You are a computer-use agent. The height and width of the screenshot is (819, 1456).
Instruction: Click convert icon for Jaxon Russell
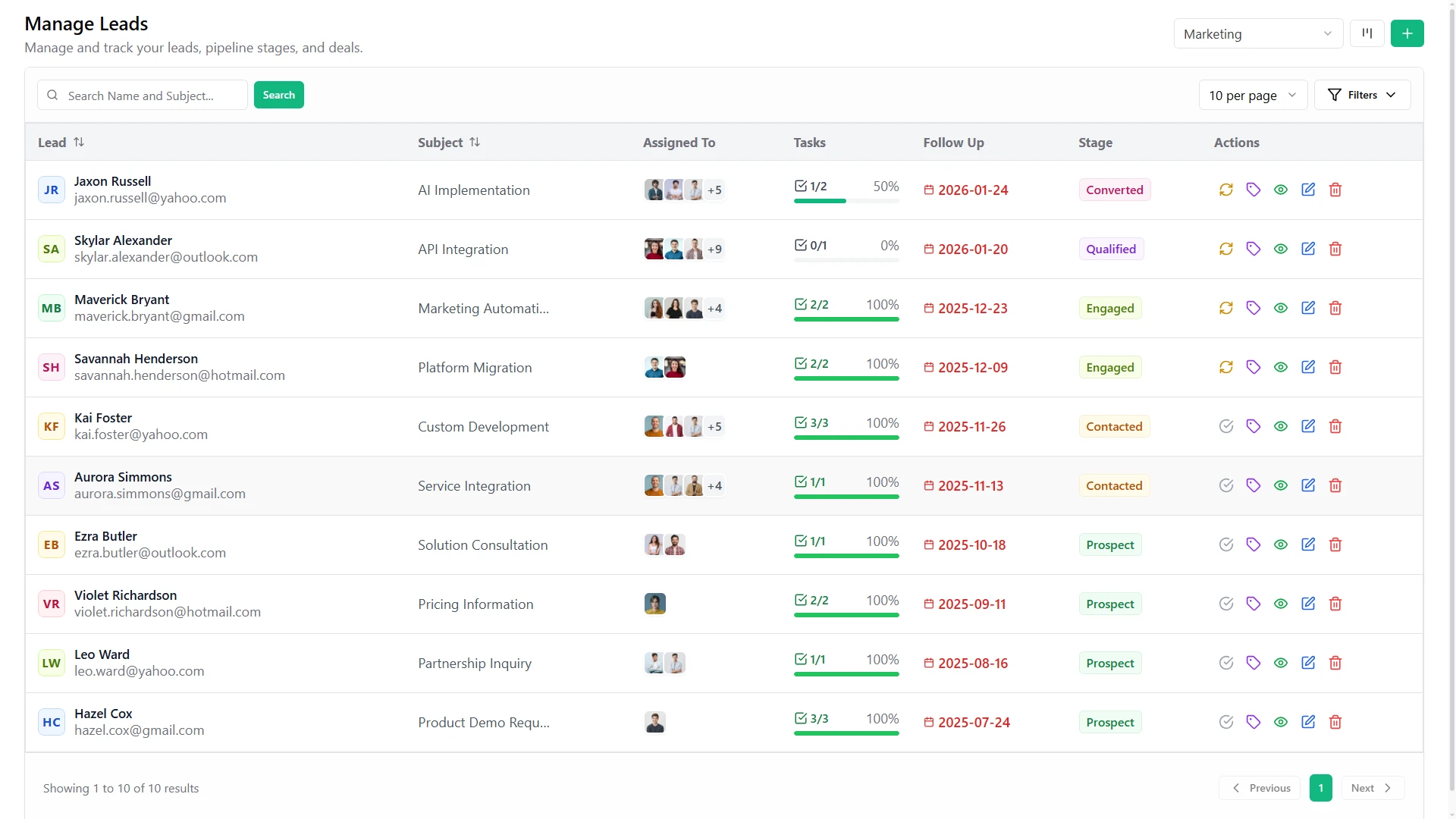[1226, 190]
